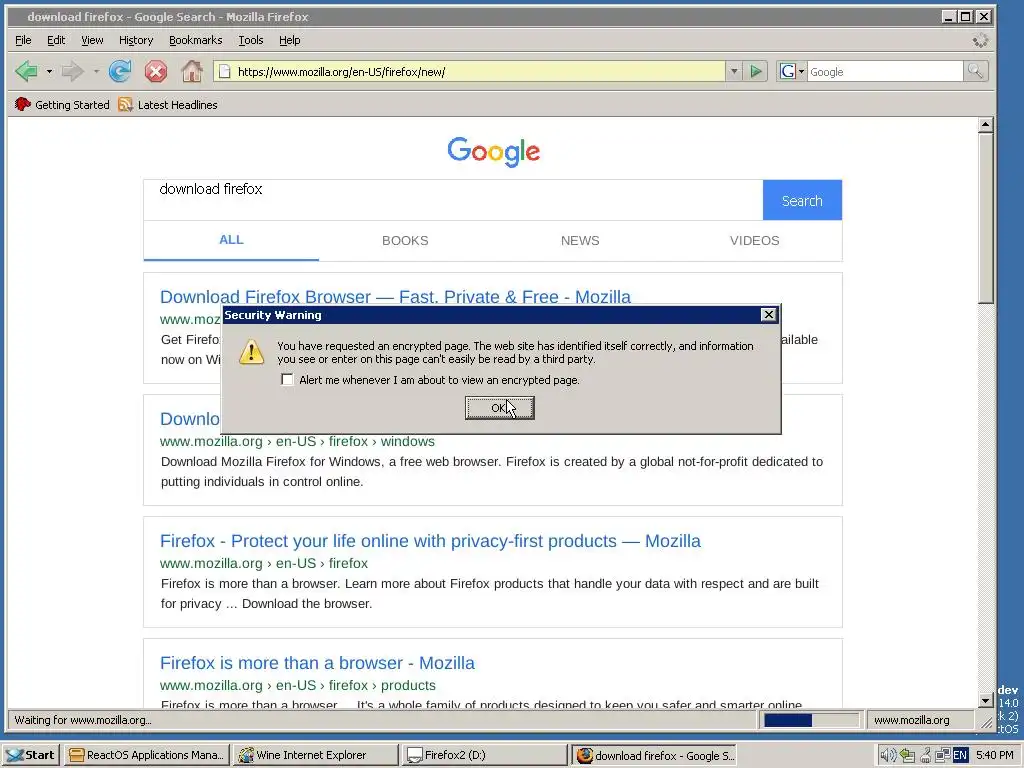The width and height of the screenshot is (1024, 768).
Task: Click the scrollbar up arrow
Action: tap(986, 124)
